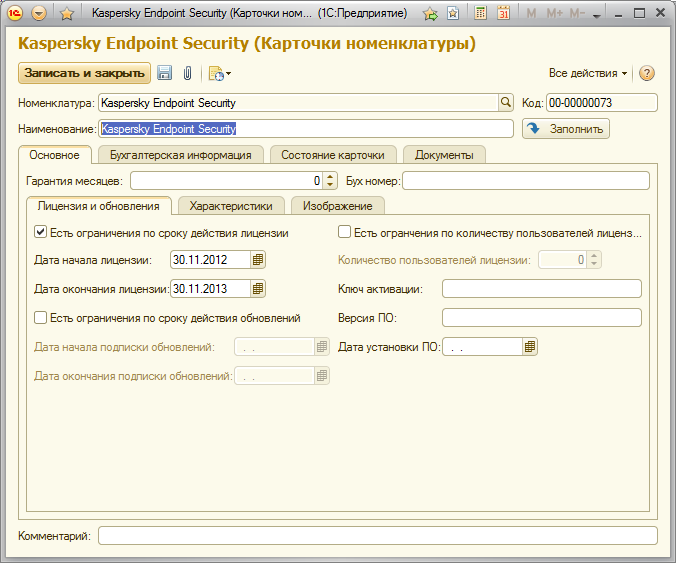Click the 'Записать и закрыть' button
The height and width of the screenshot is (563, 676).
[84, 73]
